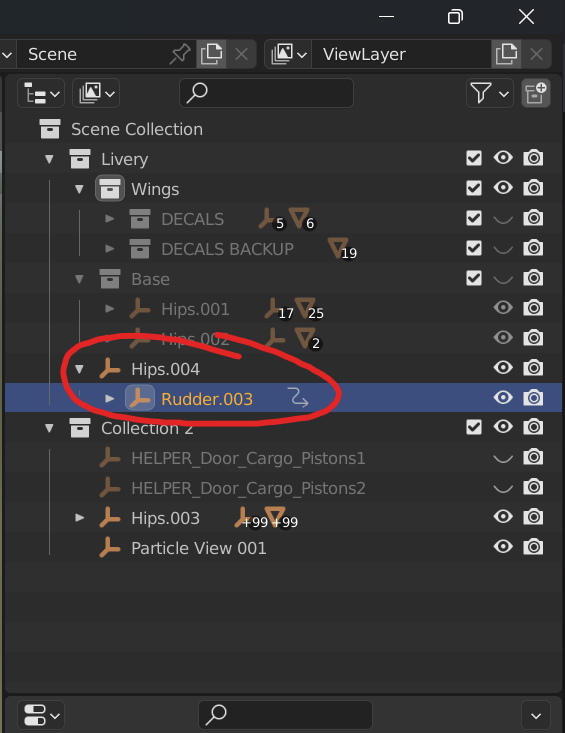Open the outliner filter dropdown
Viewport: 565px width, 733px height.
489,93
